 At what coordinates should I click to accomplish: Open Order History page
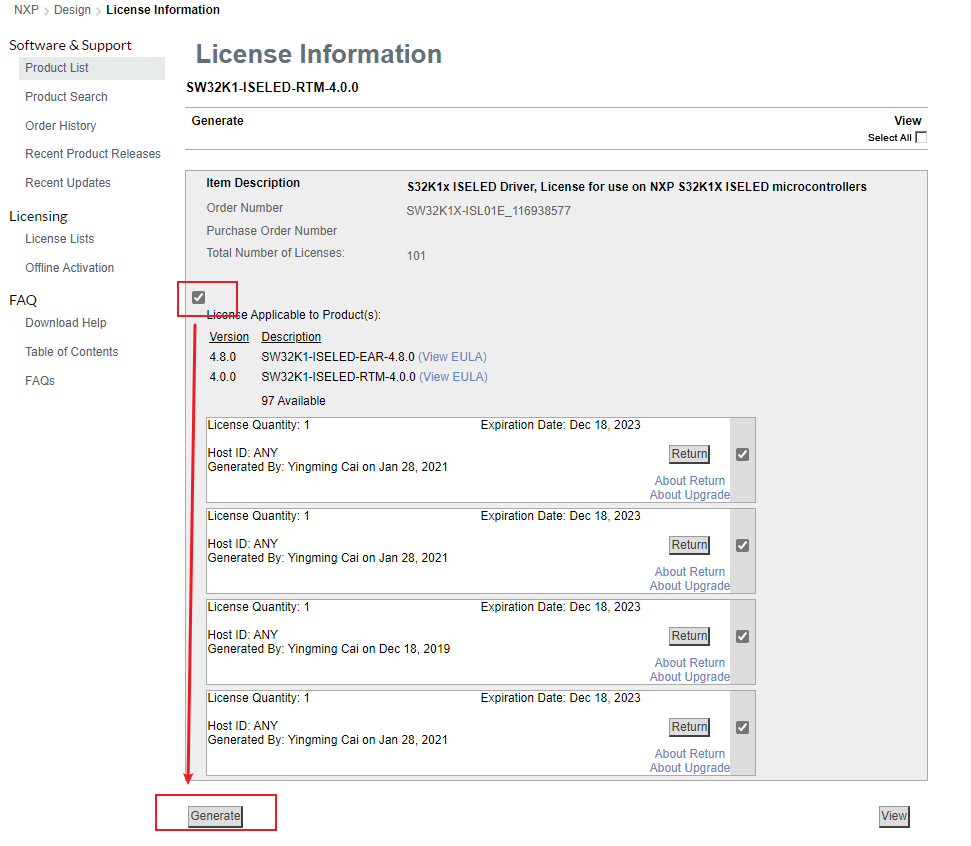click(61, 126)
